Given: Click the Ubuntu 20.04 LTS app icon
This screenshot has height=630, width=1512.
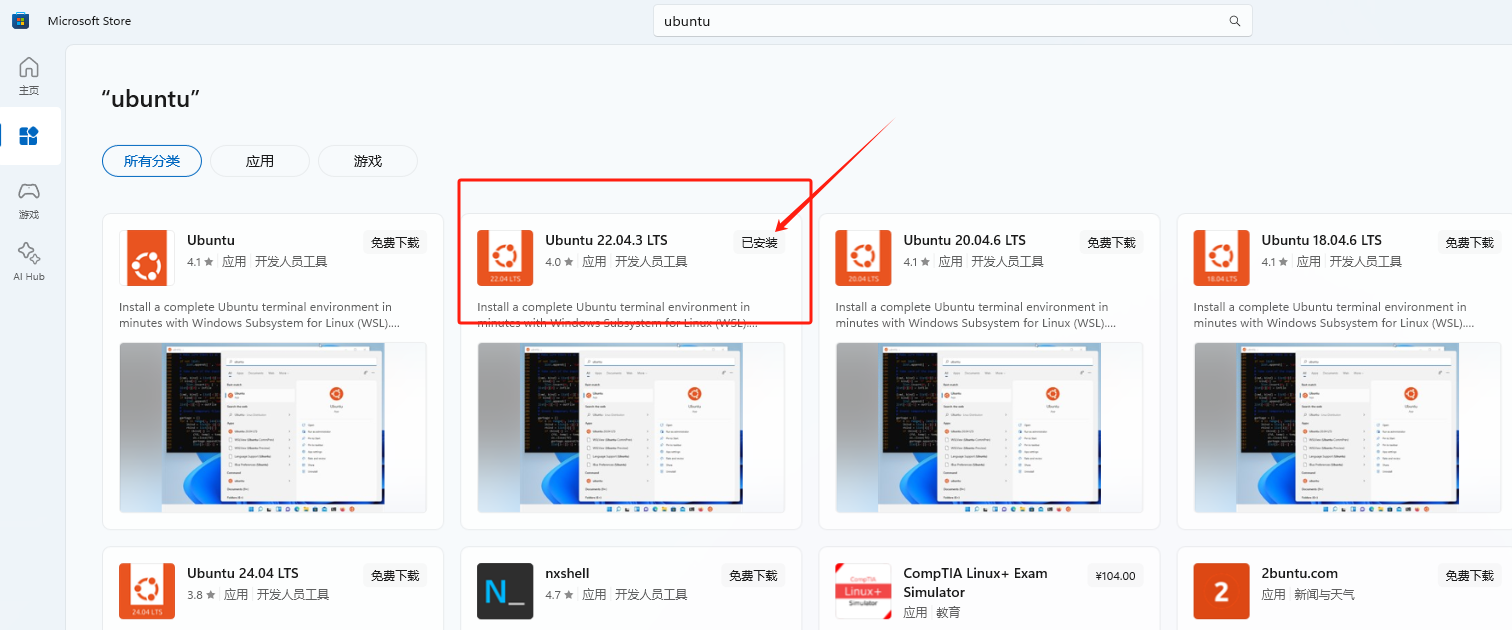Looking at the screenshot, I should pos(863,258).
